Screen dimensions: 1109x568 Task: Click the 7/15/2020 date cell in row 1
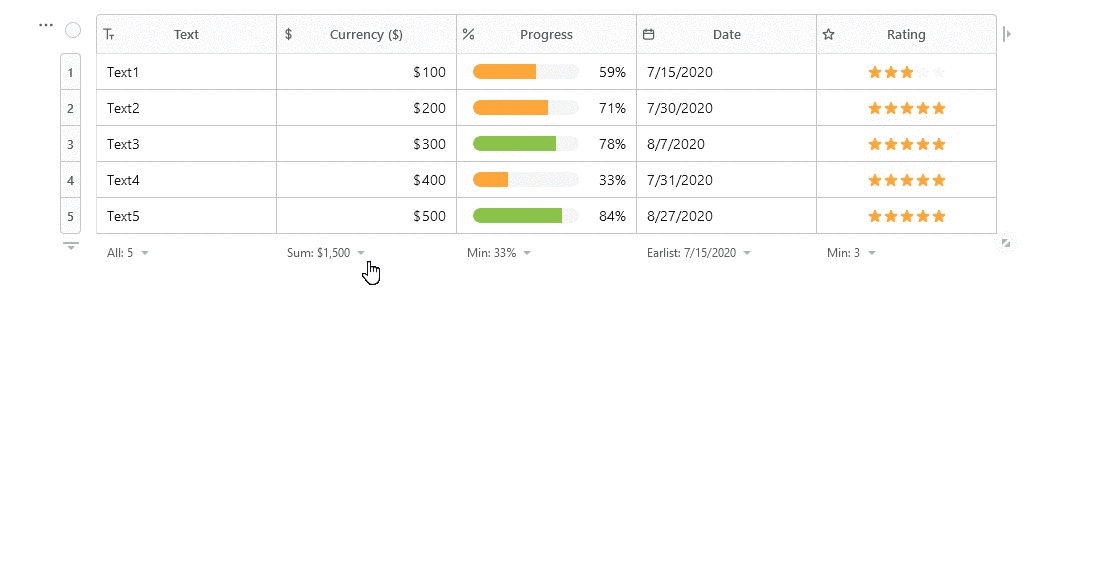(726, 72)
